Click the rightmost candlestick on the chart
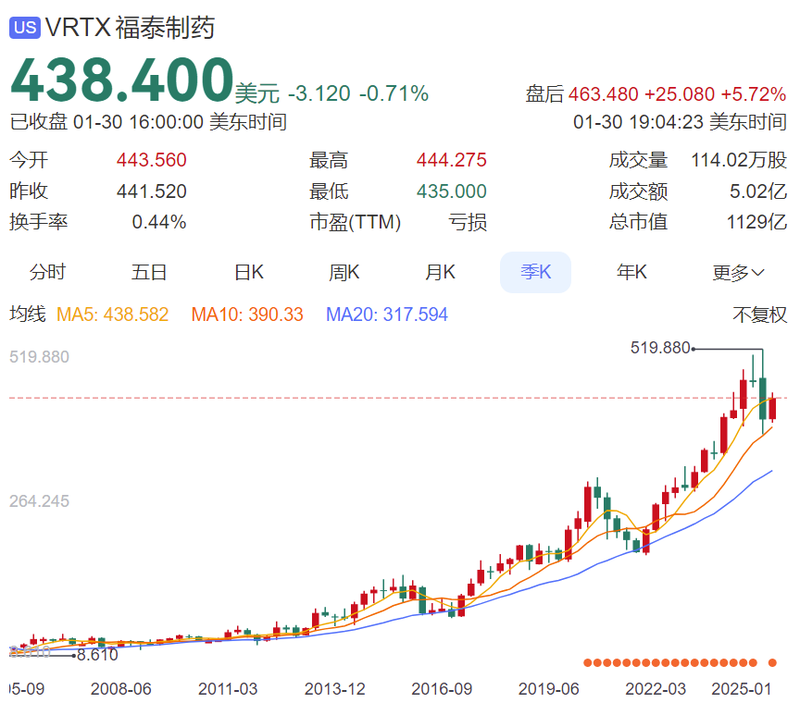This screenshot has height=703, width=800. [x=772, y=407]
